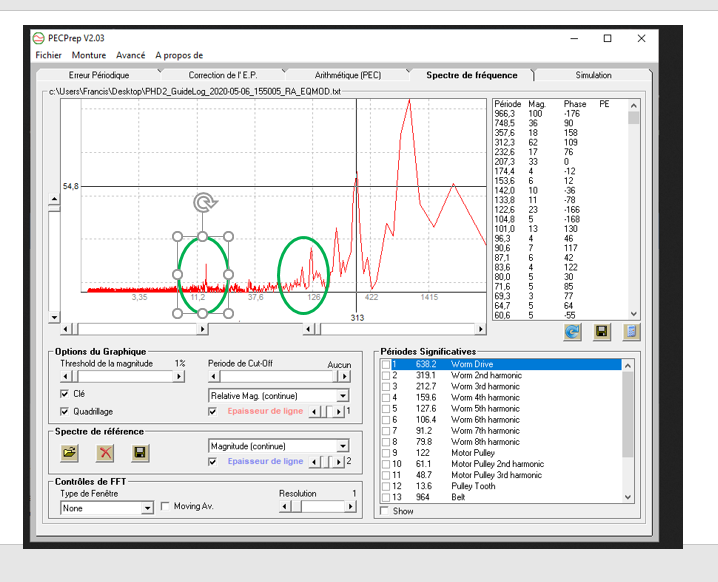Decrease red line thickness with left arrow

[x=314, y=412]
